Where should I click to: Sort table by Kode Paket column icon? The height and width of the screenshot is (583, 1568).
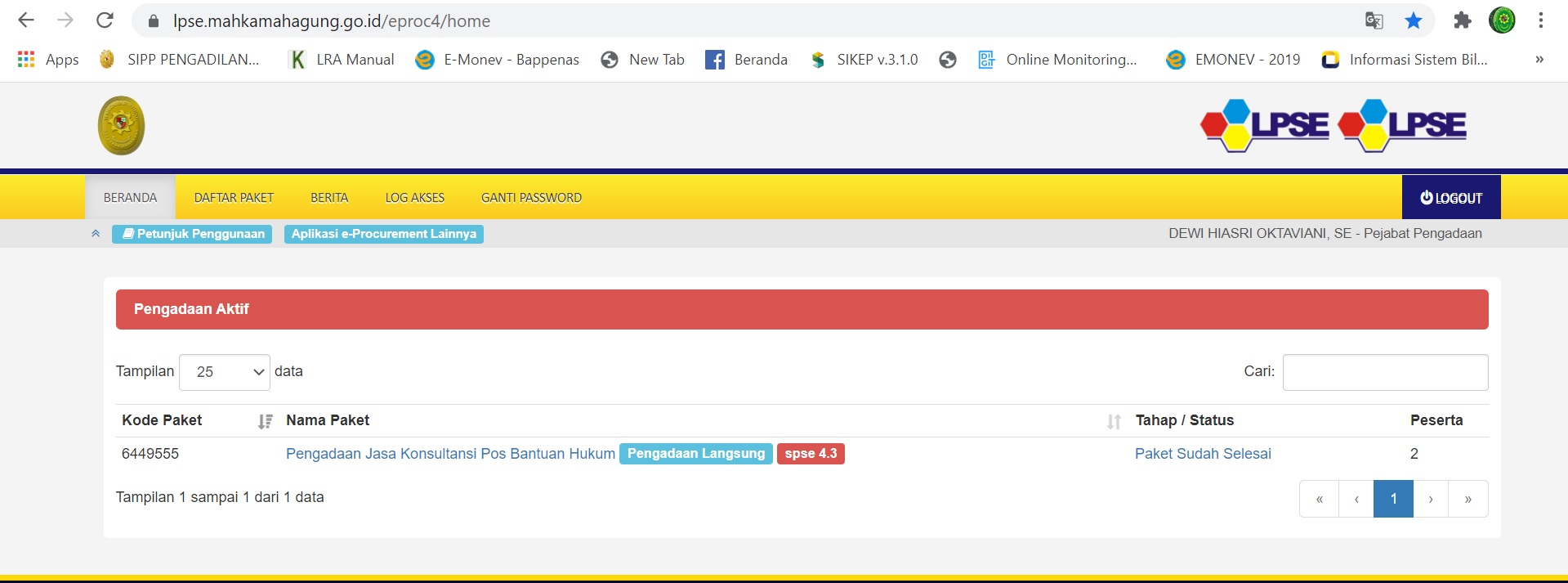tap(265, 421)
